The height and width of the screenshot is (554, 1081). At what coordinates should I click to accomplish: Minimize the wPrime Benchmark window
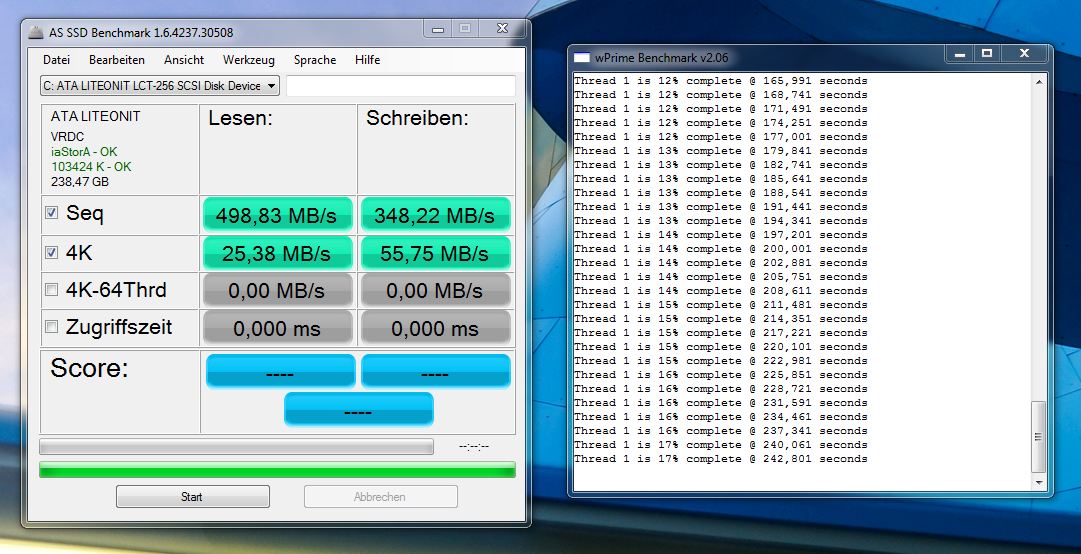pos(959,54)
